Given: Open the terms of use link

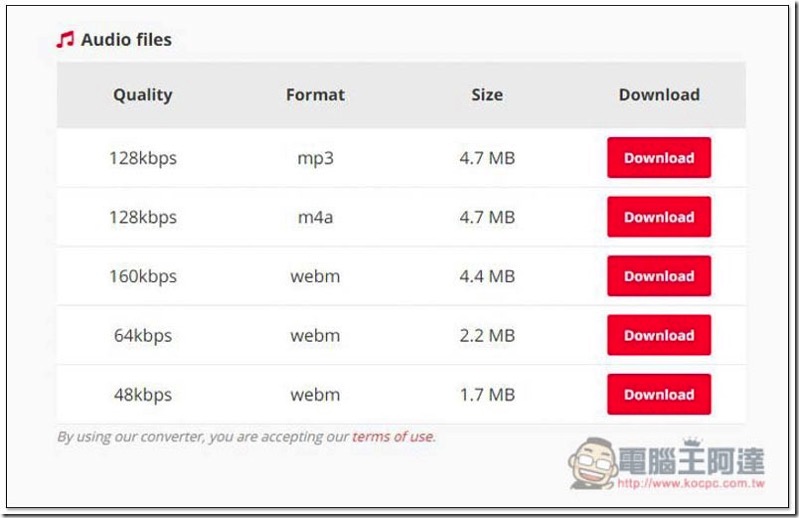Looking at the screenshot, I should (393, 436).
